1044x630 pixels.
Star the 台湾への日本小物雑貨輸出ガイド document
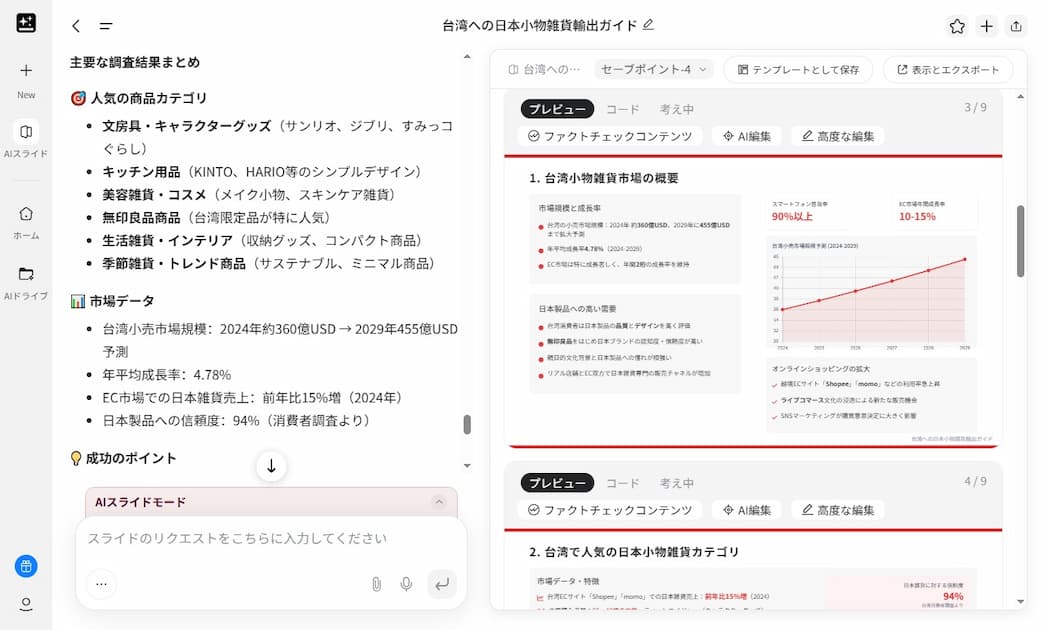pyautogui.click(x=957, y=27)
